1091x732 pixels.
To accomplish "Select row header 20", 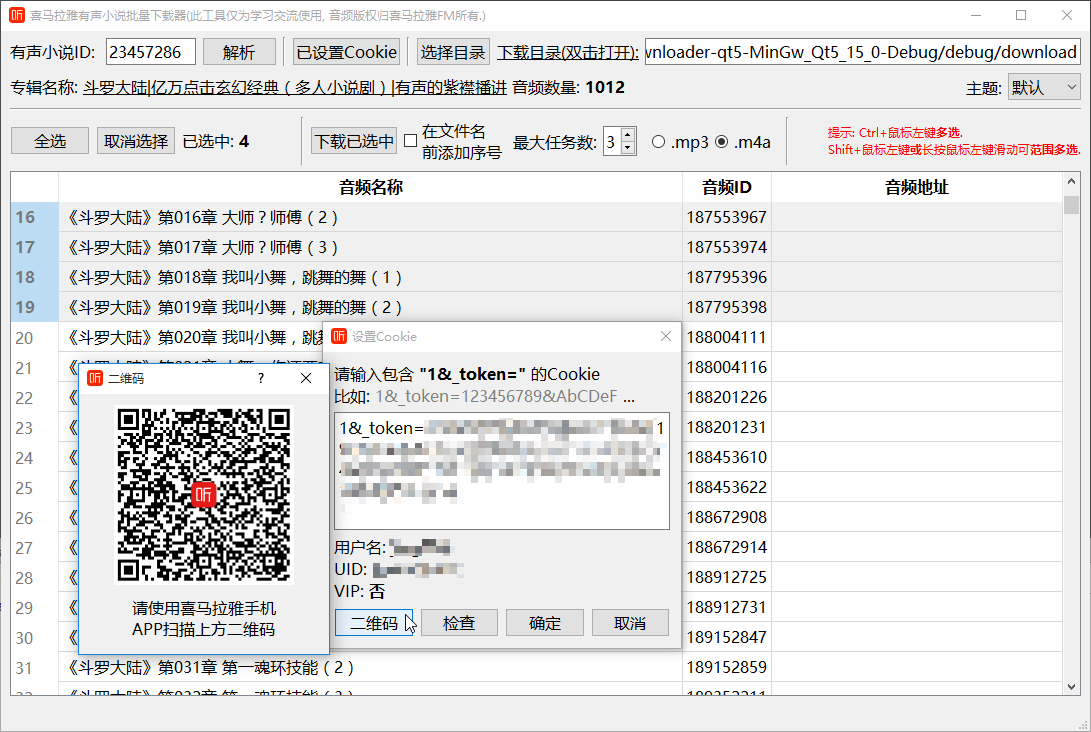I will click(x=34, y=337).
